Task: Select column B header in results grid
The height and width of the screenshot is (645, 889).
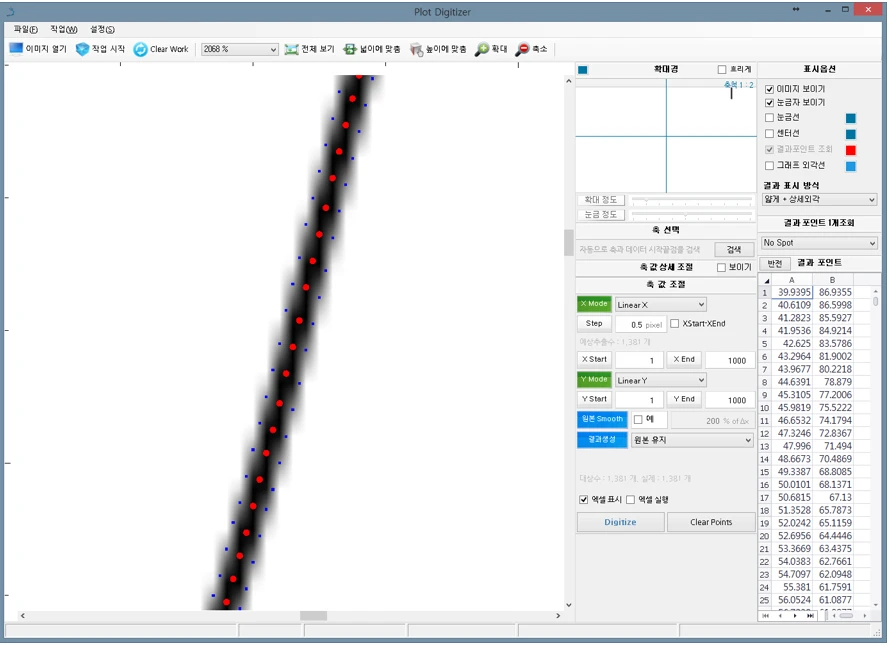Action: point(832,280)
